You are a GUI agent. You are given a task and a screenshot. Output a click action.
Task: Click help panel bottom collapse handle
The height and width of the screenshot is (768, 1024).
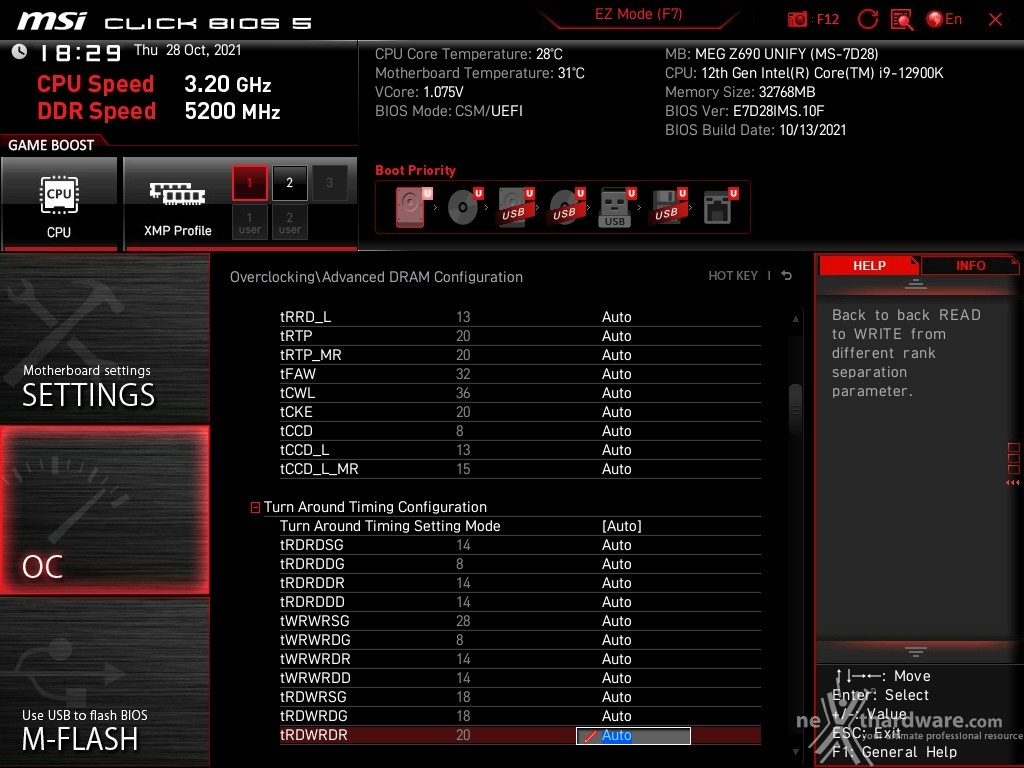coord(916,652)
